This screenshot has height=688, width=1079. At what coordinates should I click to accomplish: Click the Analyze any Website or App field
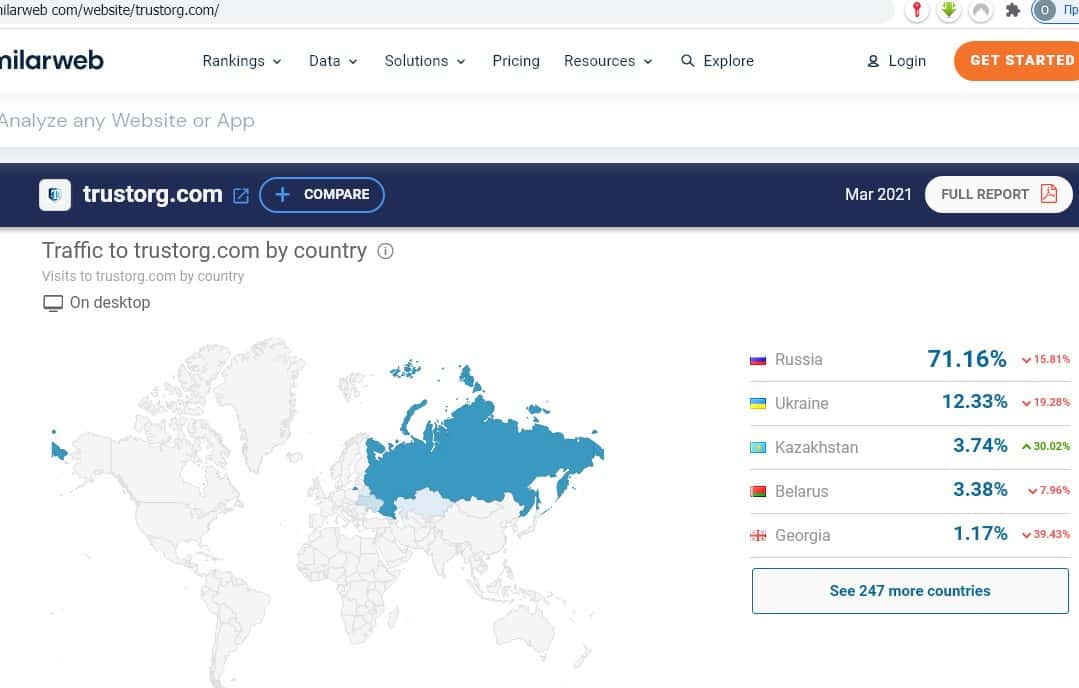pos(400,121)
